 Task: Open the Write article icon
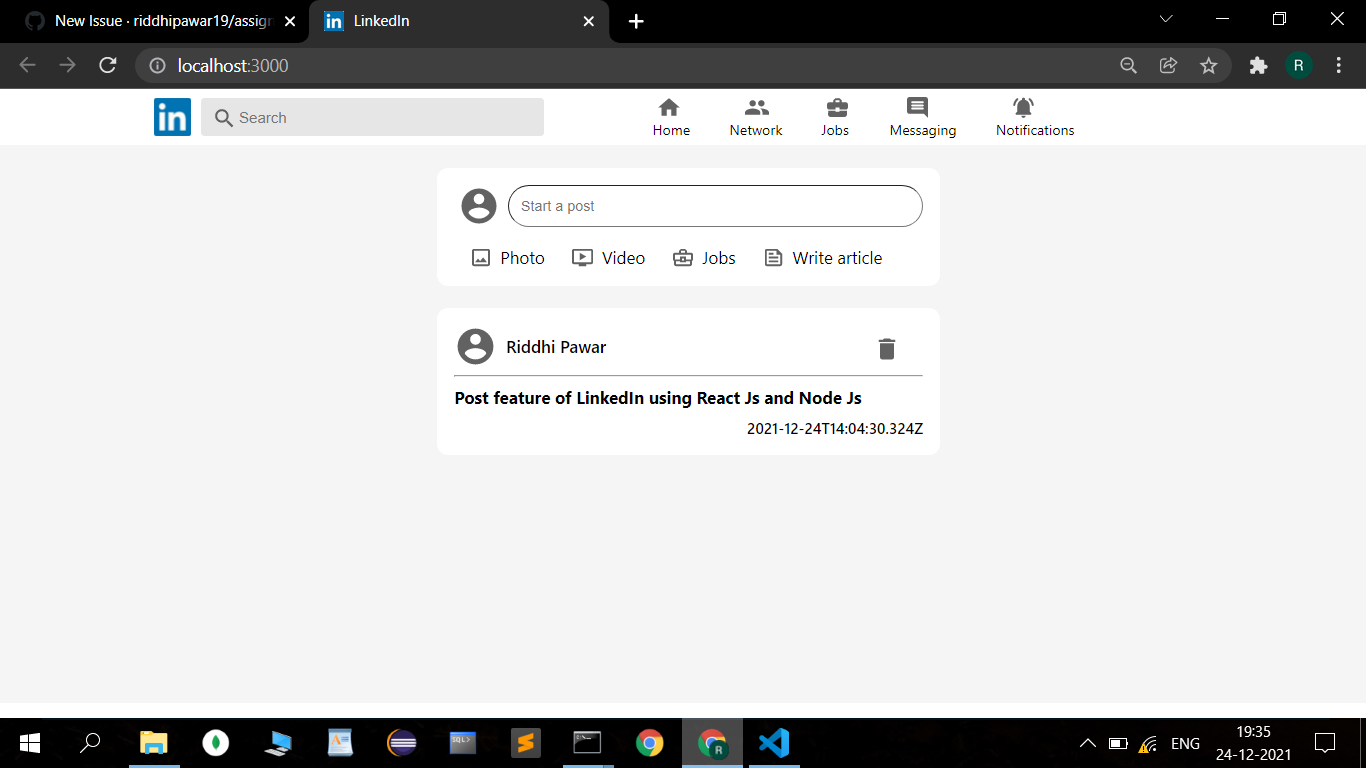(773, 257)
